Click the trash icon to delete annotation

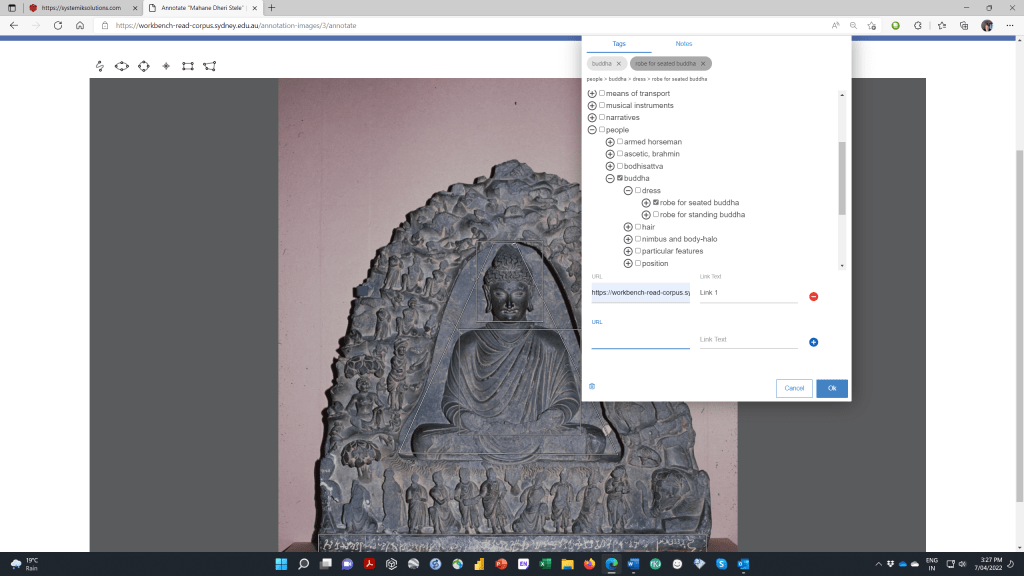pyautogui.click(x=591, y=385)
